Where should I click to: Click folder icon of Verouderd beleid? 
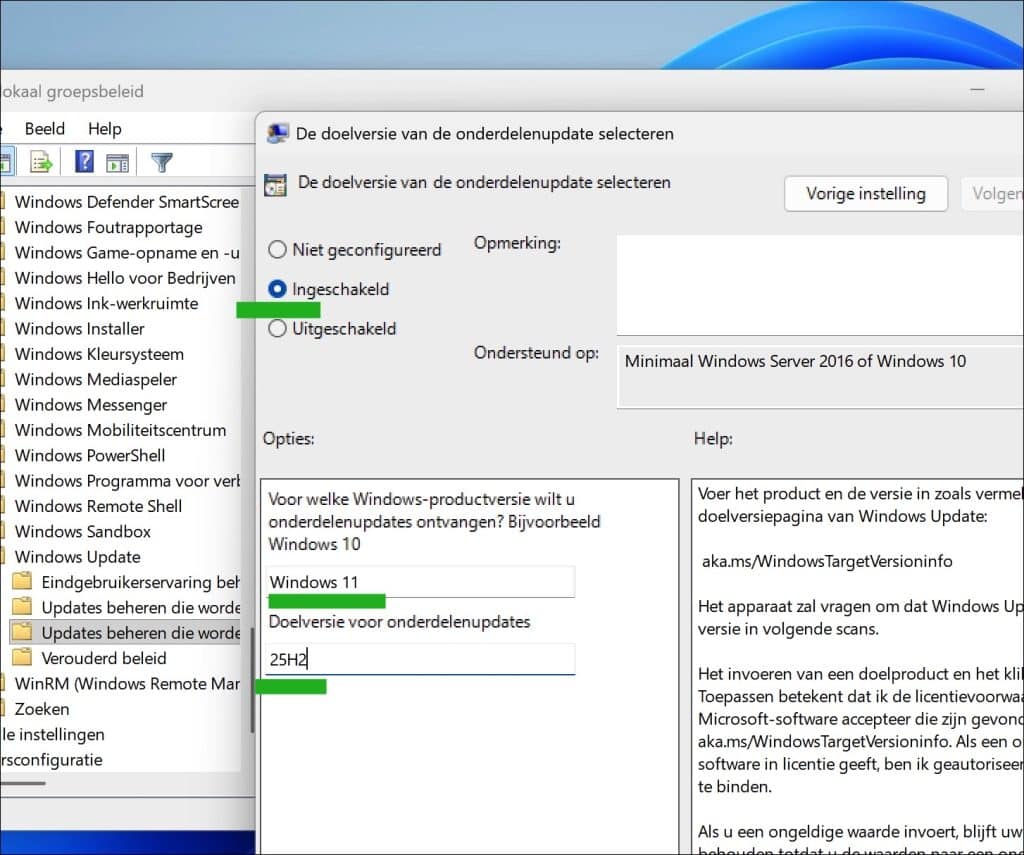[22, 656]
